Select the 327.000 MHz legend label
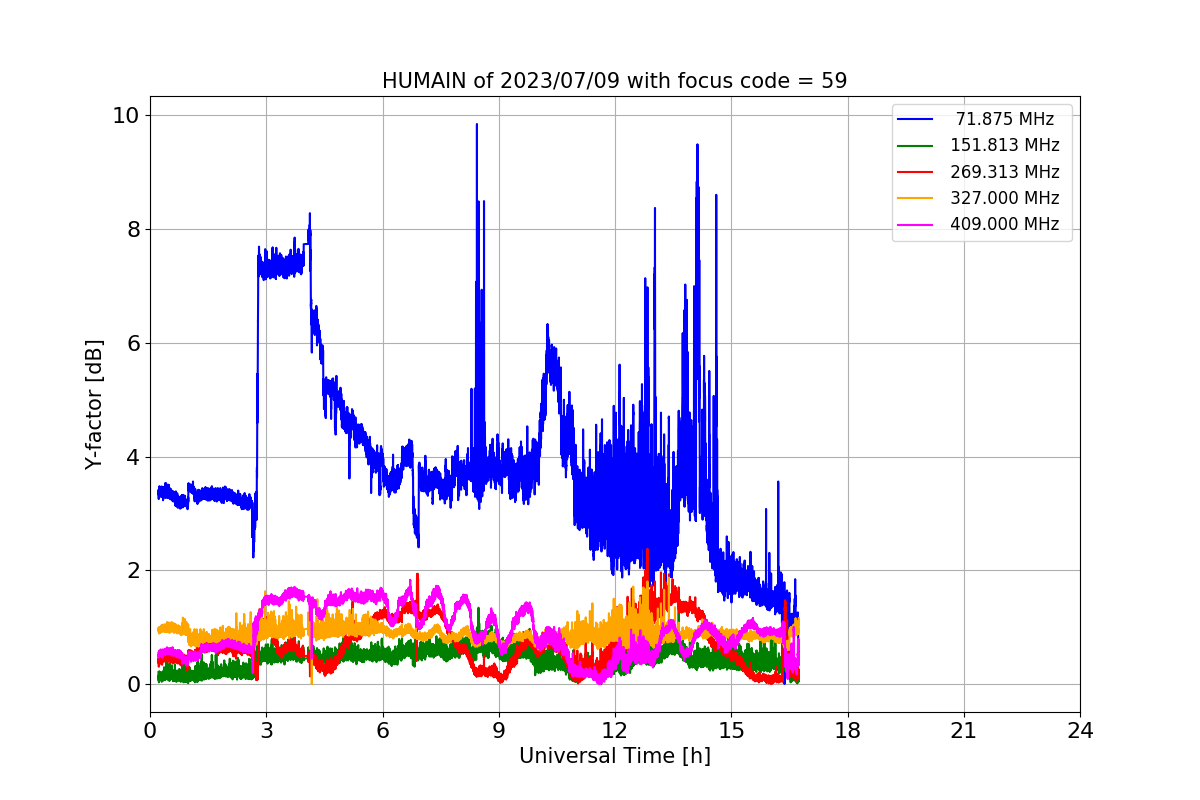This screenshot has height=800, width=1200. coord(1005,198)
